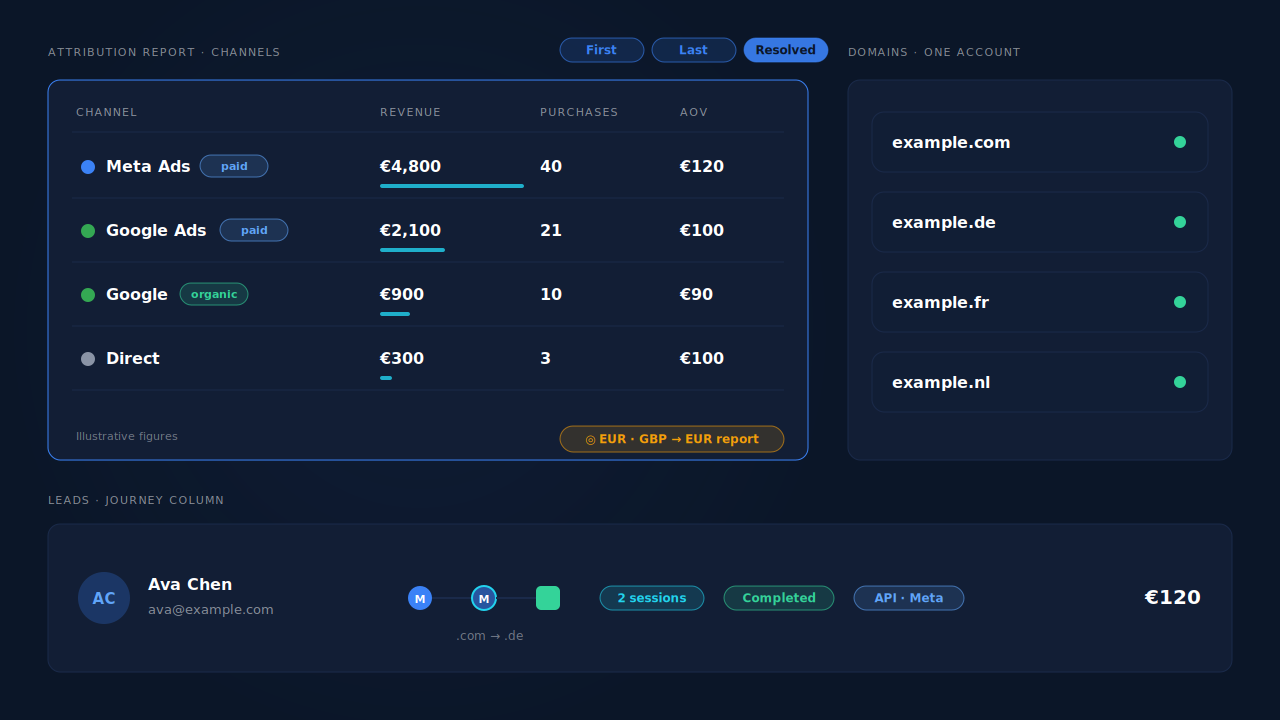Switch attribution to Last touch
This screenshot has width=1280, height=720.
click(694, 50)
